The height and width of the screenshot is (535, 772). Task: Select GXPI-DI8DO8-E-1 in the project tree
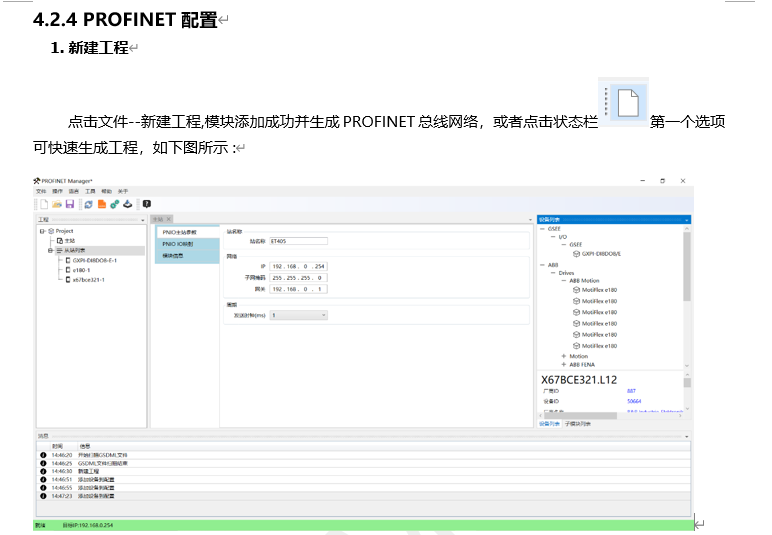click(x=95, y=260)
